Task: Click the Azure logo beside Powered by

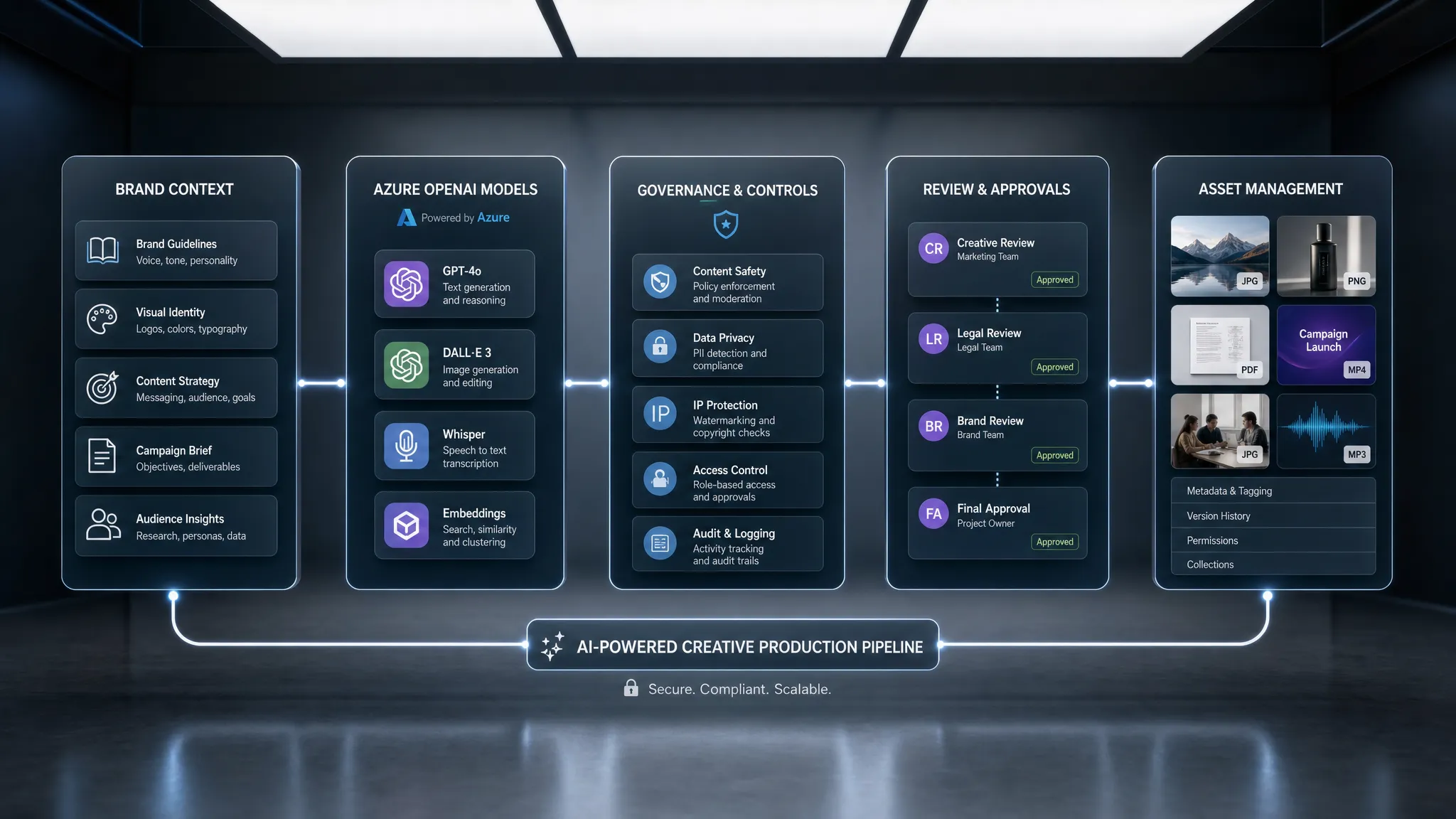Action: [407, 218]
